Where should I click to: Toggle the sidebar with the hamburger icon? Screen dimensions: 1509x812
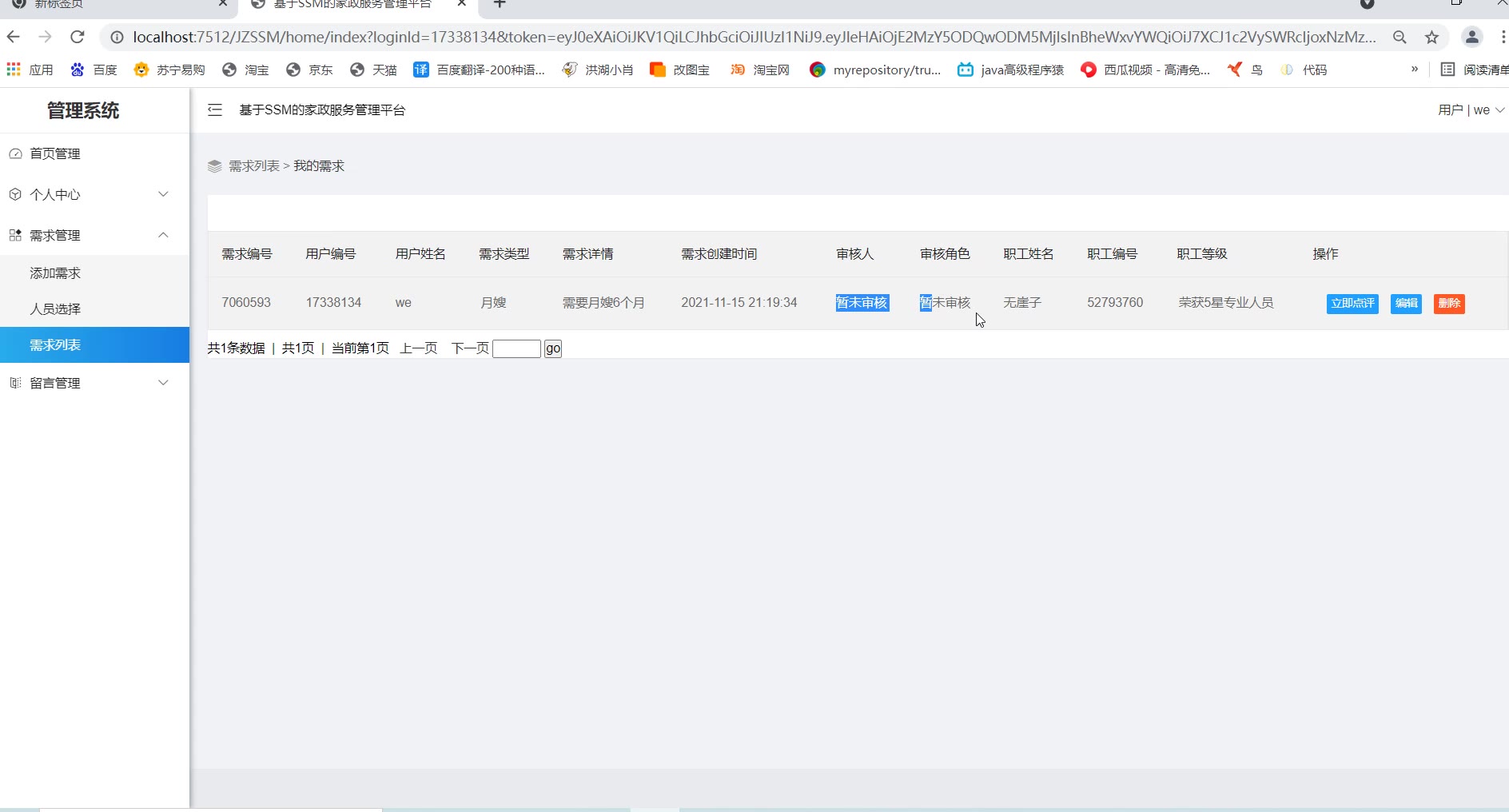coord(215,109)
